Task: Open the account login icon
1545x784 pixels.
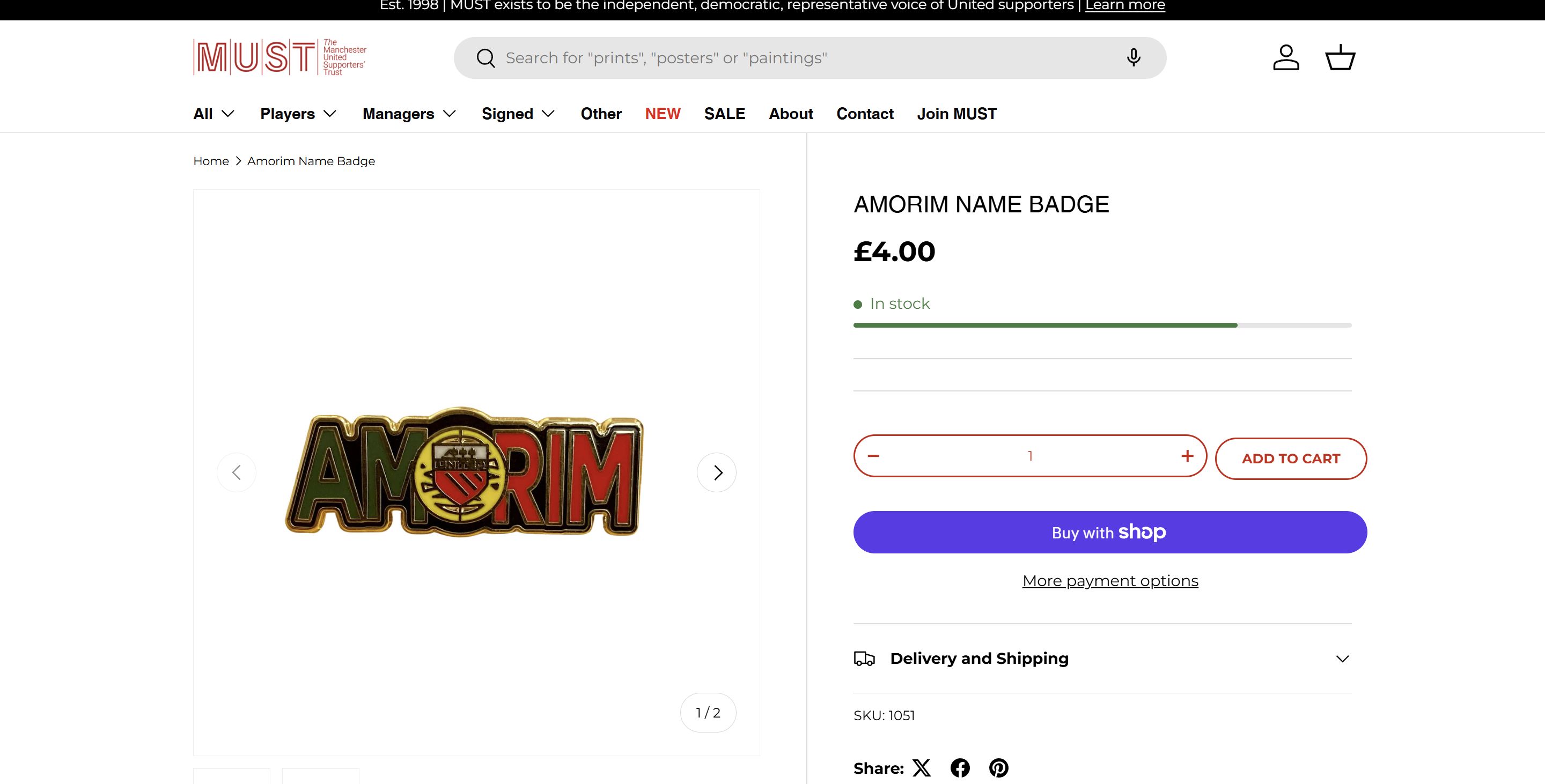Action: click(1286, 57)
